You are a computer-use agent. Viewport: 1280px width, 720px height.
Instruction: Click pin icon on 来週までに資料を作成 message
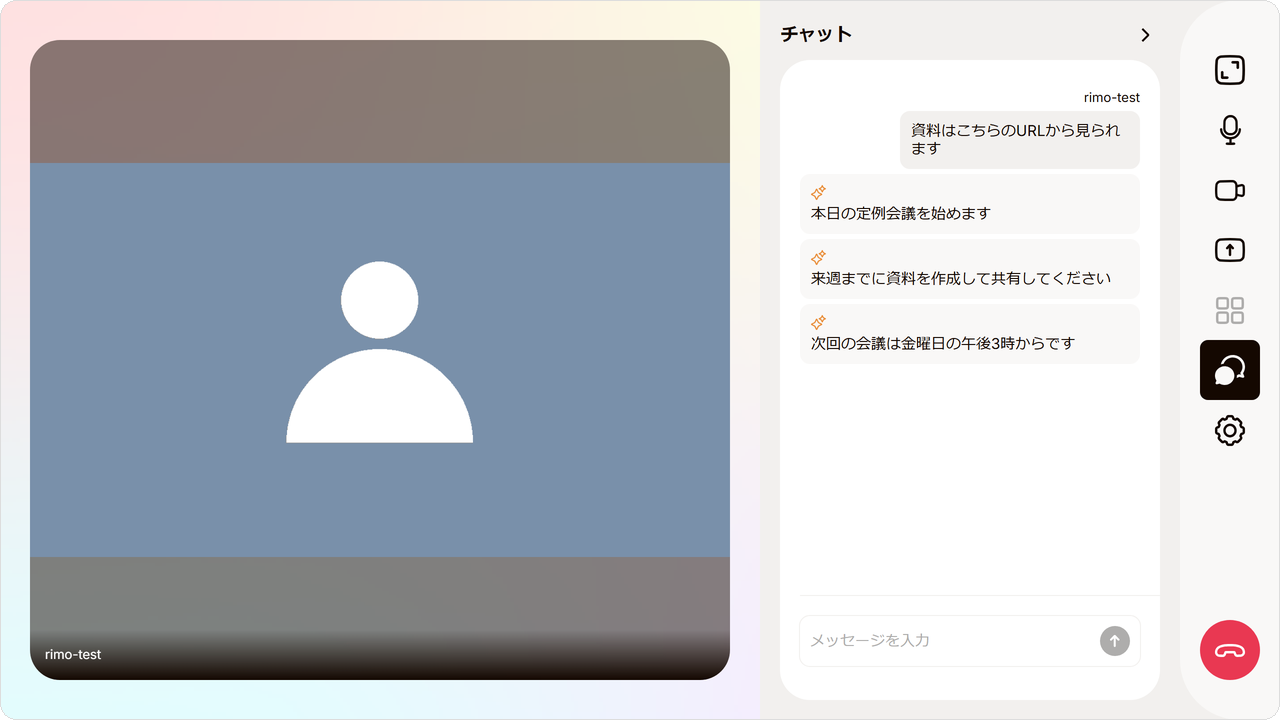(x=818, y=257)
